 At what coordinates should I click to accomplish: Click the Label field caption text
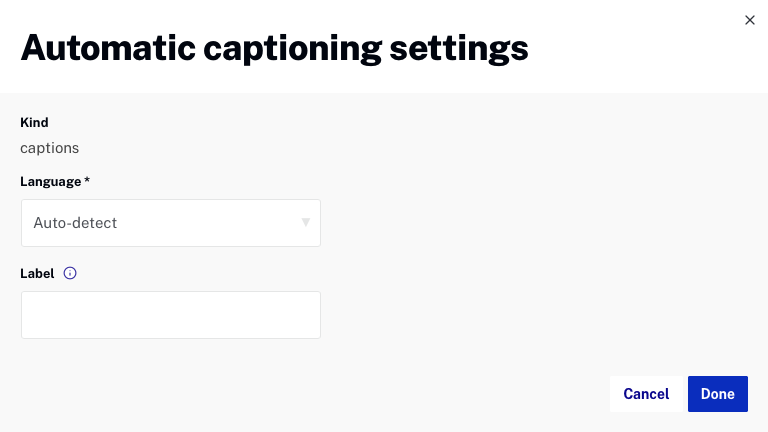(37, 272)
